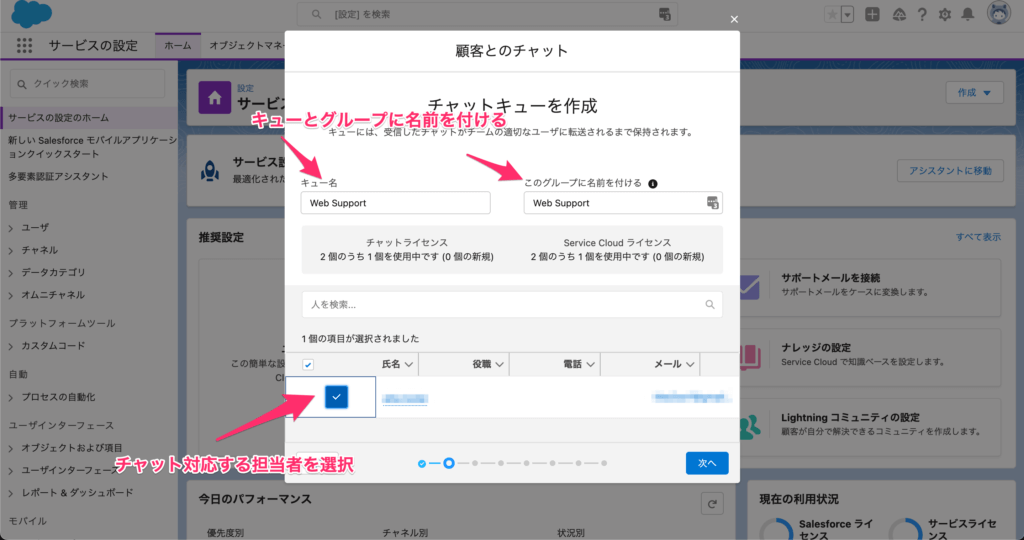This screenshot has height=540, width=1024.
Task: Click the password manager icon in group field
Action: [x=712, y=203]
